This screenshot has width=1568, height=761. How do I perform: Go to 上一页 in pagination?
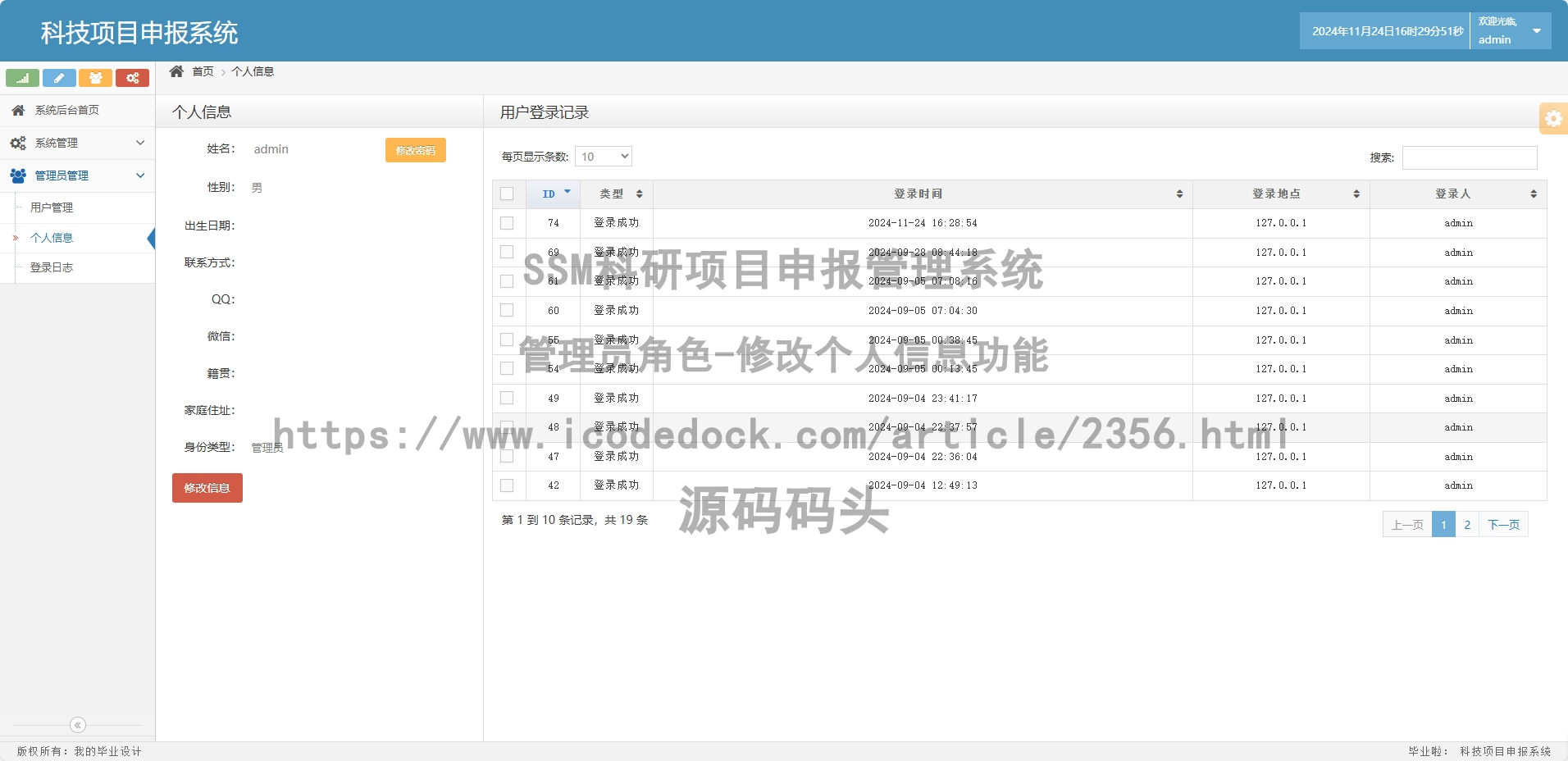pyautogui.click(x=1407, y=525)
